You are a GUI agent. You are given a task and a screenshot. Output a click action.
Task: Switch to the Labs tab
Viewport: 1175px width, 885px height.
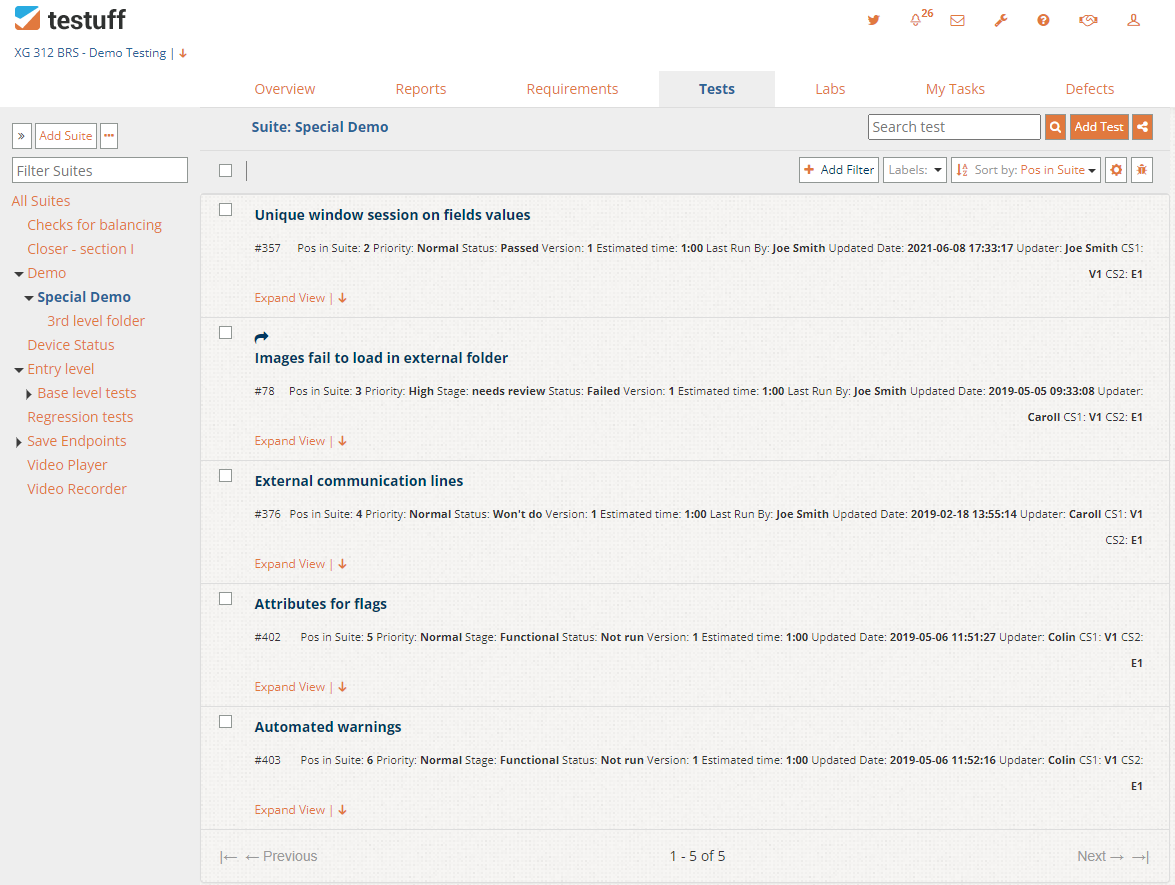point(830,89)
